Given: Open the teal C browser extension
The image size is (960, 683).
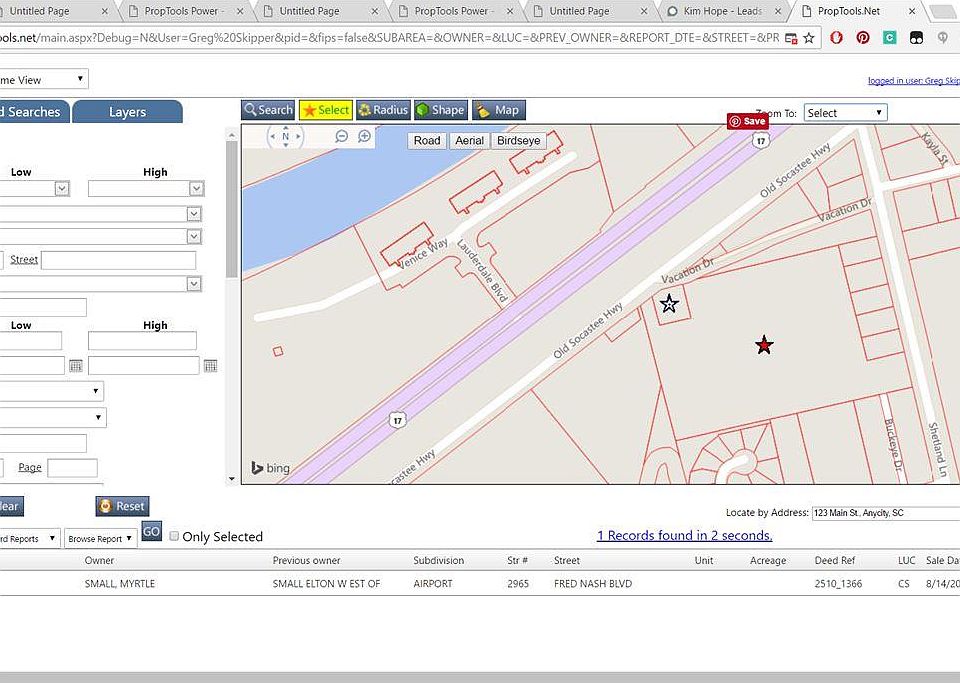Looking at the screenshot, I should click(890, 38).
